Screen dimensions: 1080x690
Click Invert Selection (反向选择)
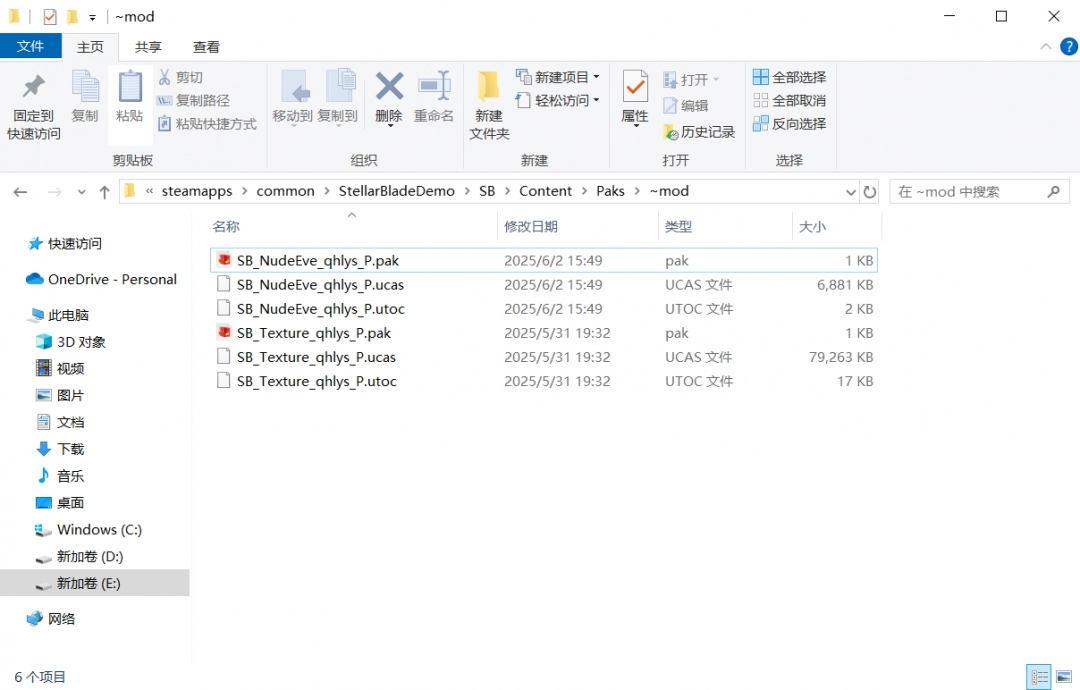(789, 124)
